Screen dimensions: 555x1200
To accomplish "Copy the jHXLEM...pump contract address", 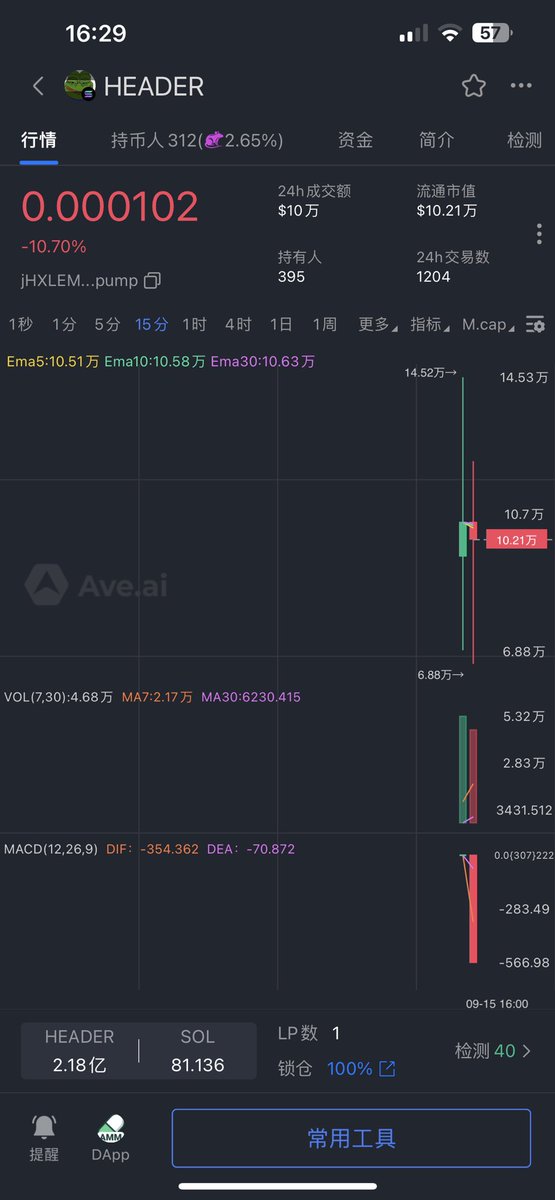I will tap(152, 280).
